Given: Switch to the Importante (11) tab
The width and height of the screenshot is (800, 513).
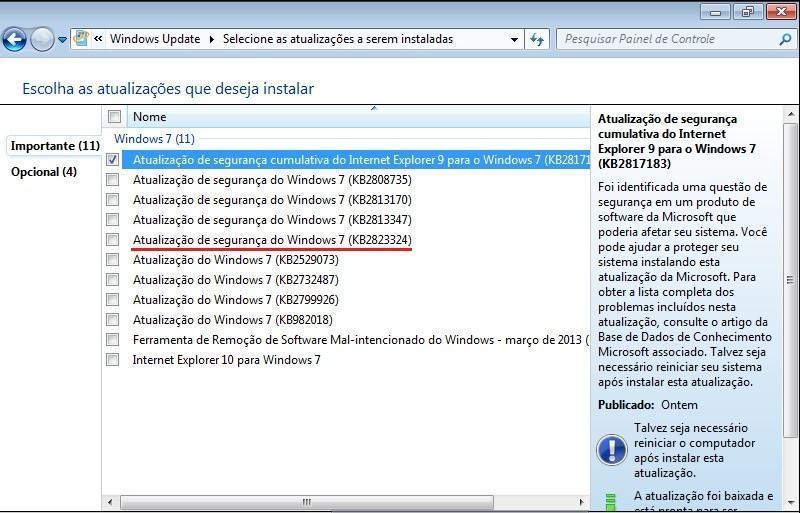Looking at the screenshot, I should tap(55, 146).
